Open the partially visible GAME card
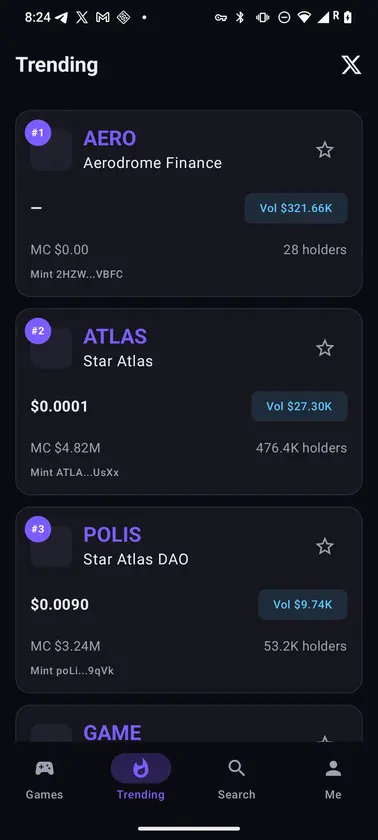The image size is (378, 840). tap(189, 724)
